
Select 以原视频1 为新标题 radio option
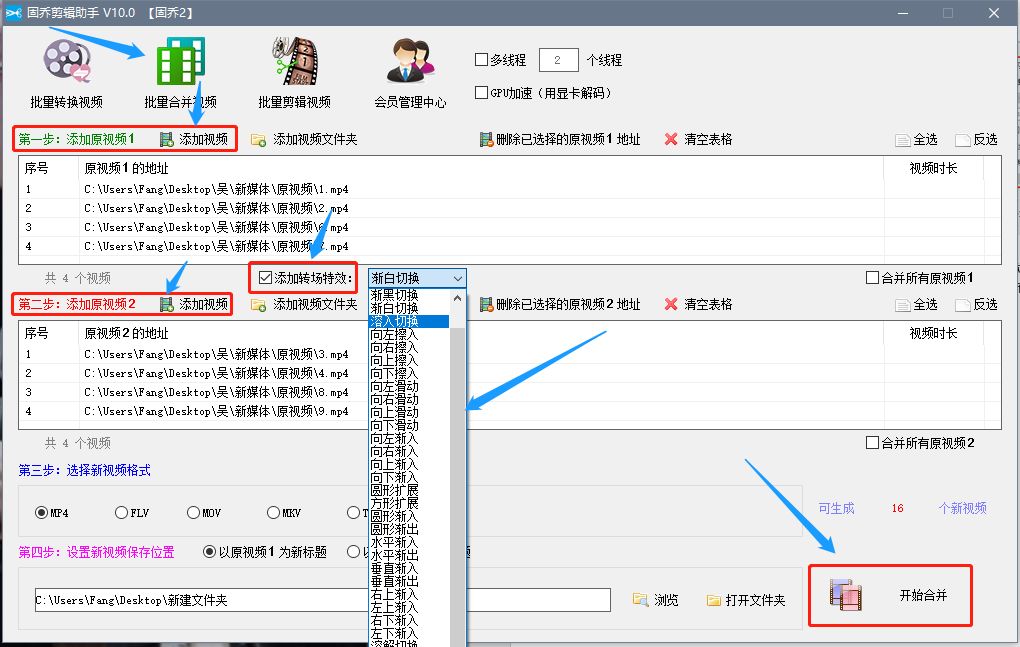pos(209,552)
